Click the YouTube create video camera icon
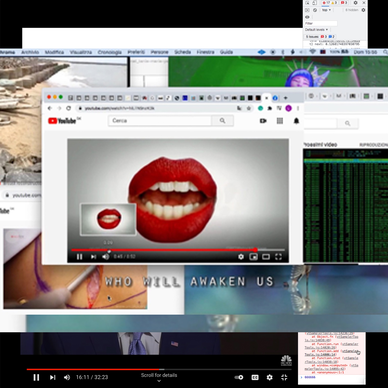The width and height of the screenshot is (388, 388). click(263, 121)
